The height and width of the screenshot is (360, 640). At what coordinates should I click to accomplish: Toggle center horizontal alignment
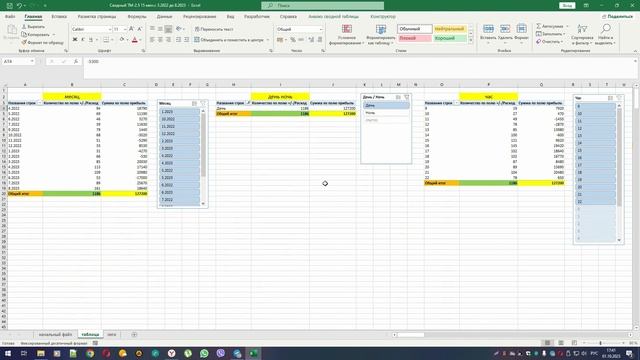(160, 40)
